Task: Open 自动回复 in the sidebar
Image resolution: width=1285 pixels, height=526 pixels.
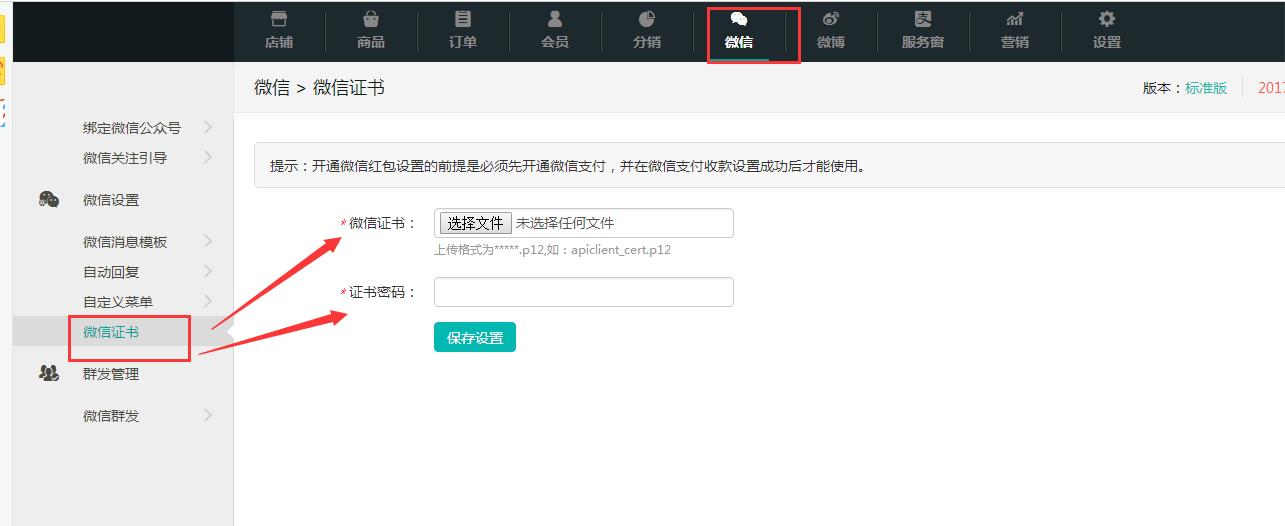Action: click(x=111, y=272)
